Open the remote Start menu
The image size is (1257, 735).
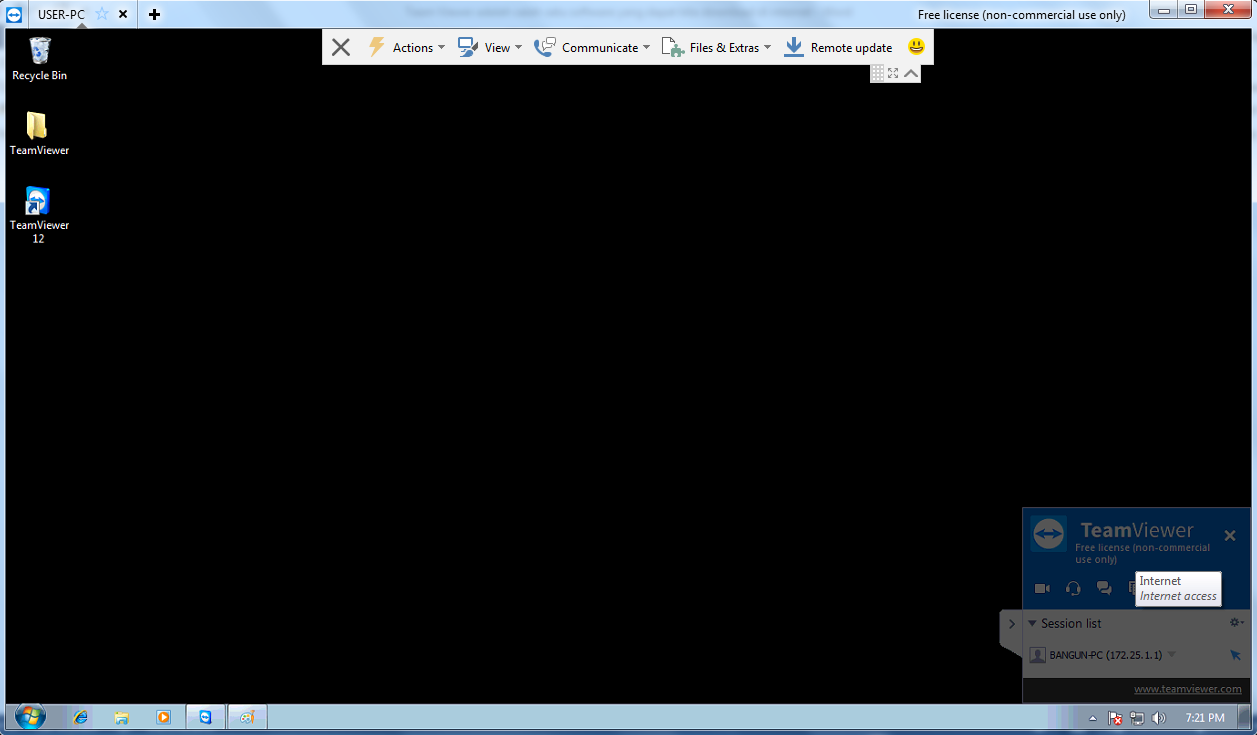tap(30, 717)
